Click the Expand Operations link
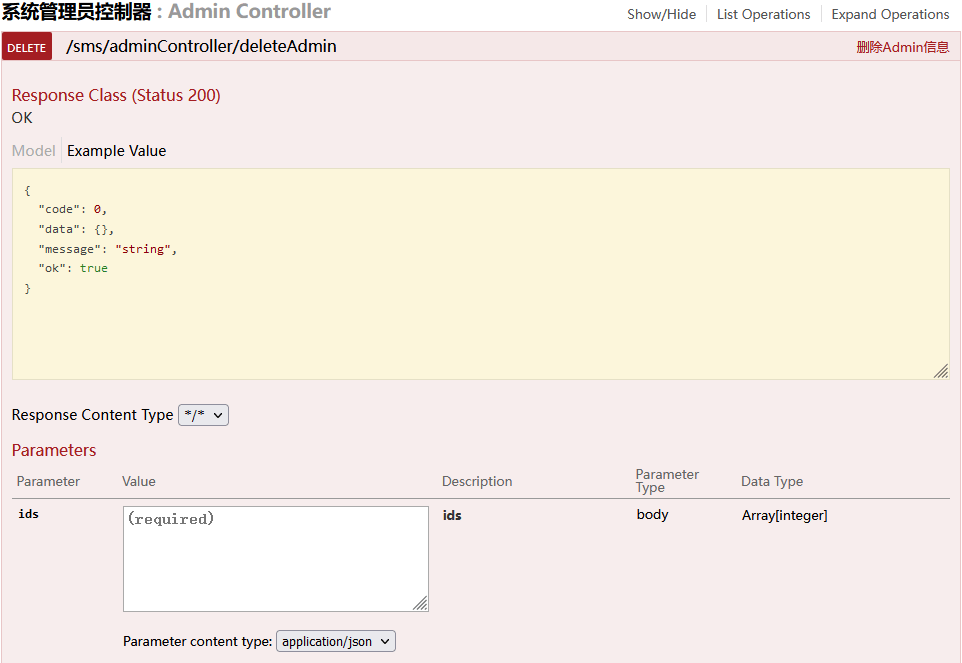This screenshot has width=962, height=663. pos(890,14)
